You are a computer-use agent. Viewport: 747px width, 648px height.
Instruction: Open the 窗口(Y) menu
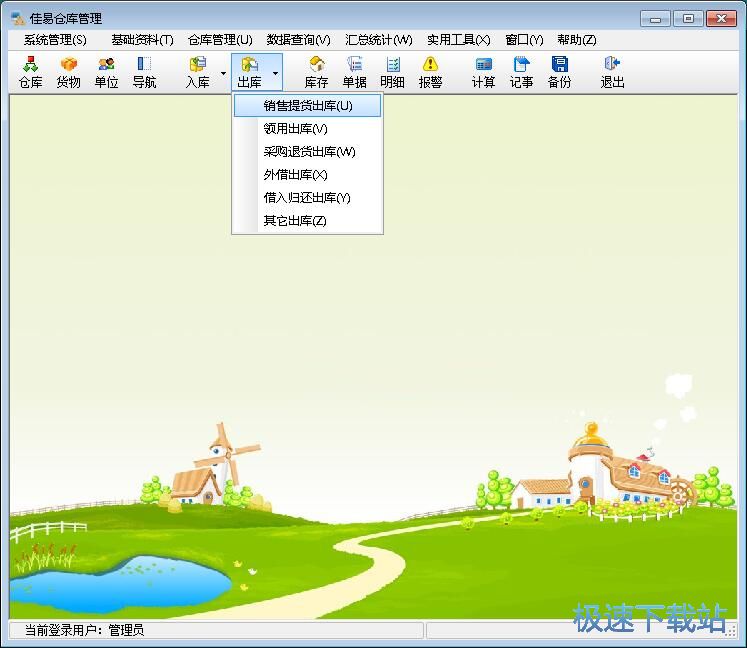pyautogui.click(x=525, y=40)
